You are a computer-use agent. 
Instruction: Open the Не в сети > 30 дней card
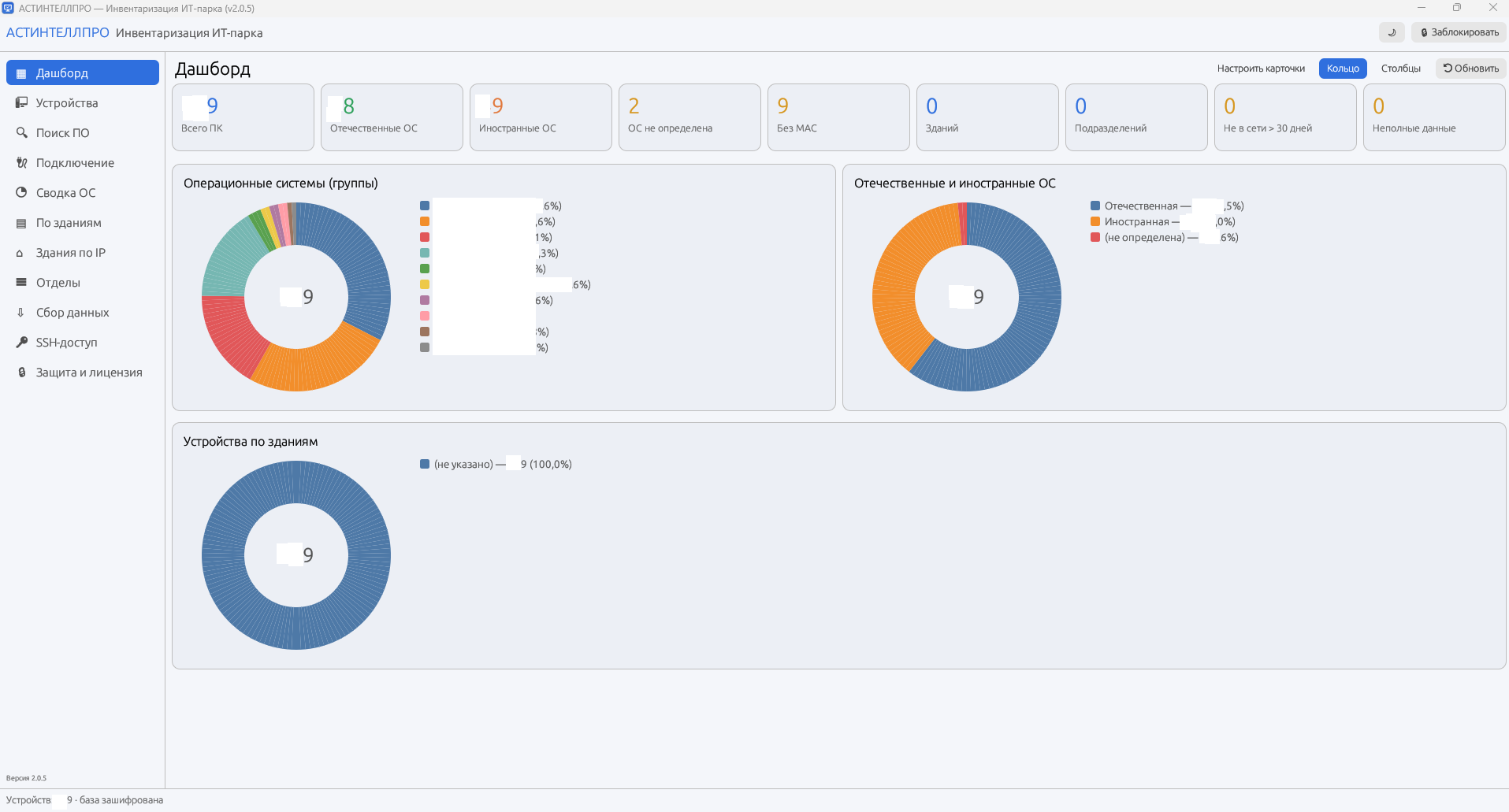1285,117
